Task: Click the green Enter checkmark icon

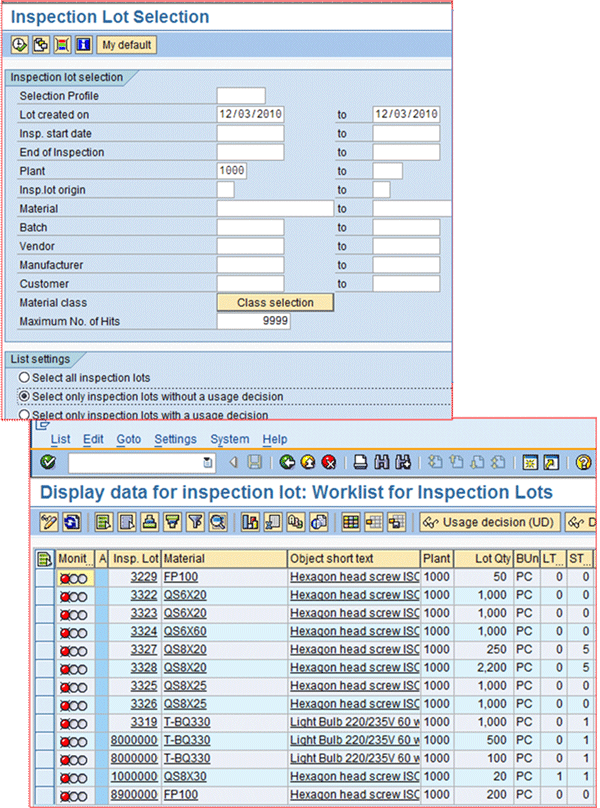Action: click(48, 462)
